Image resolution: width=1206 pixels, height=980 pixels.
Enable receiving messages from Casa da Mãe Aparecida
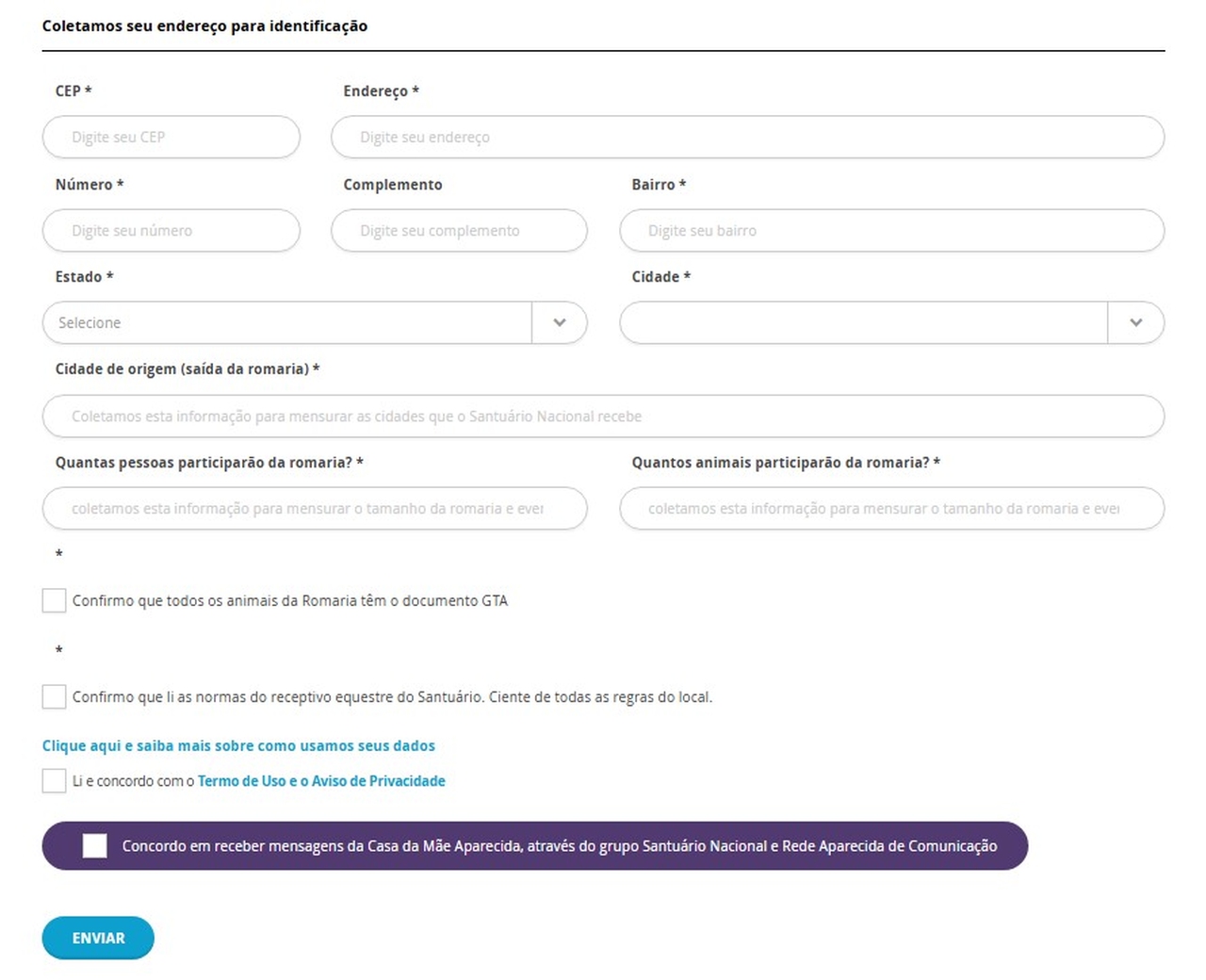tap(94, 846)
